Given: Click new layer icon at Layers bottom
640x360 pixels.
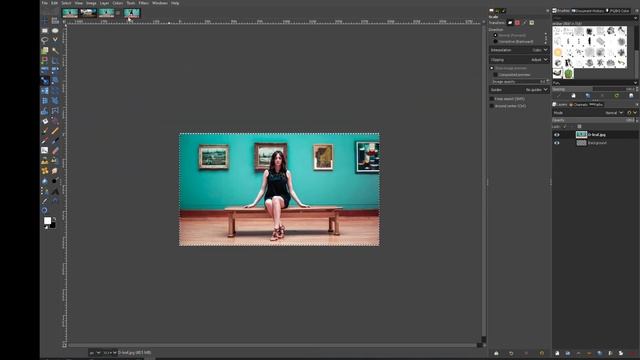Looking at the screenshot, I should [x=557, y=353].
